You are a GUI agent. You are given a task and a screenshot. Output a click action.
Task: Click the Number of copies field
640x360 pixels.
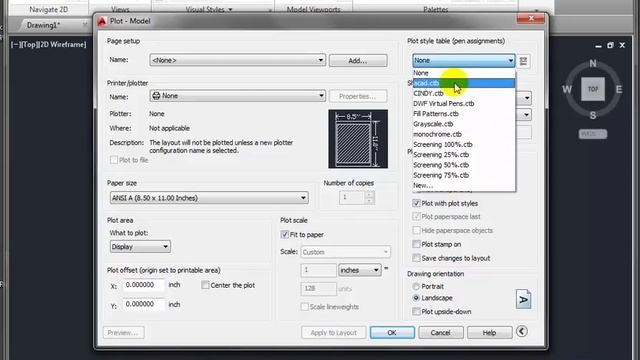(x=352, y=198)
